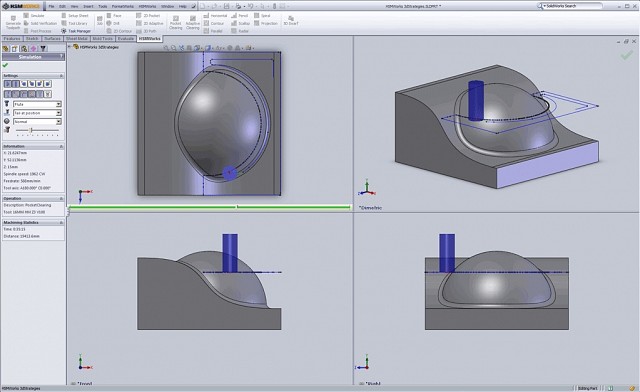Open the Tools menu

click(x=103, y=7)
